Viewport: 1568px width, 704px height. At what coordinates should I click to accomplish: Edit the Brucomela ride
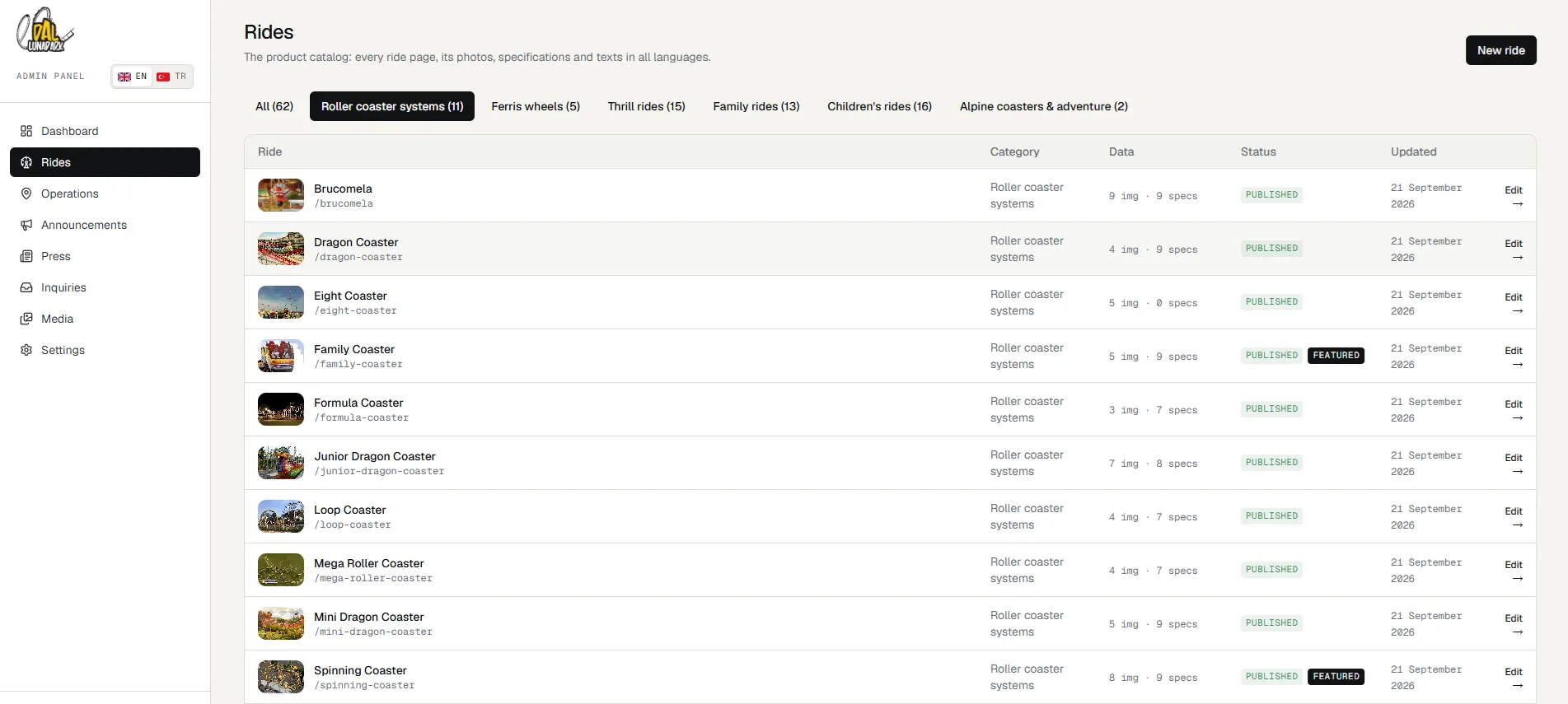click(x=1514, y=196)
